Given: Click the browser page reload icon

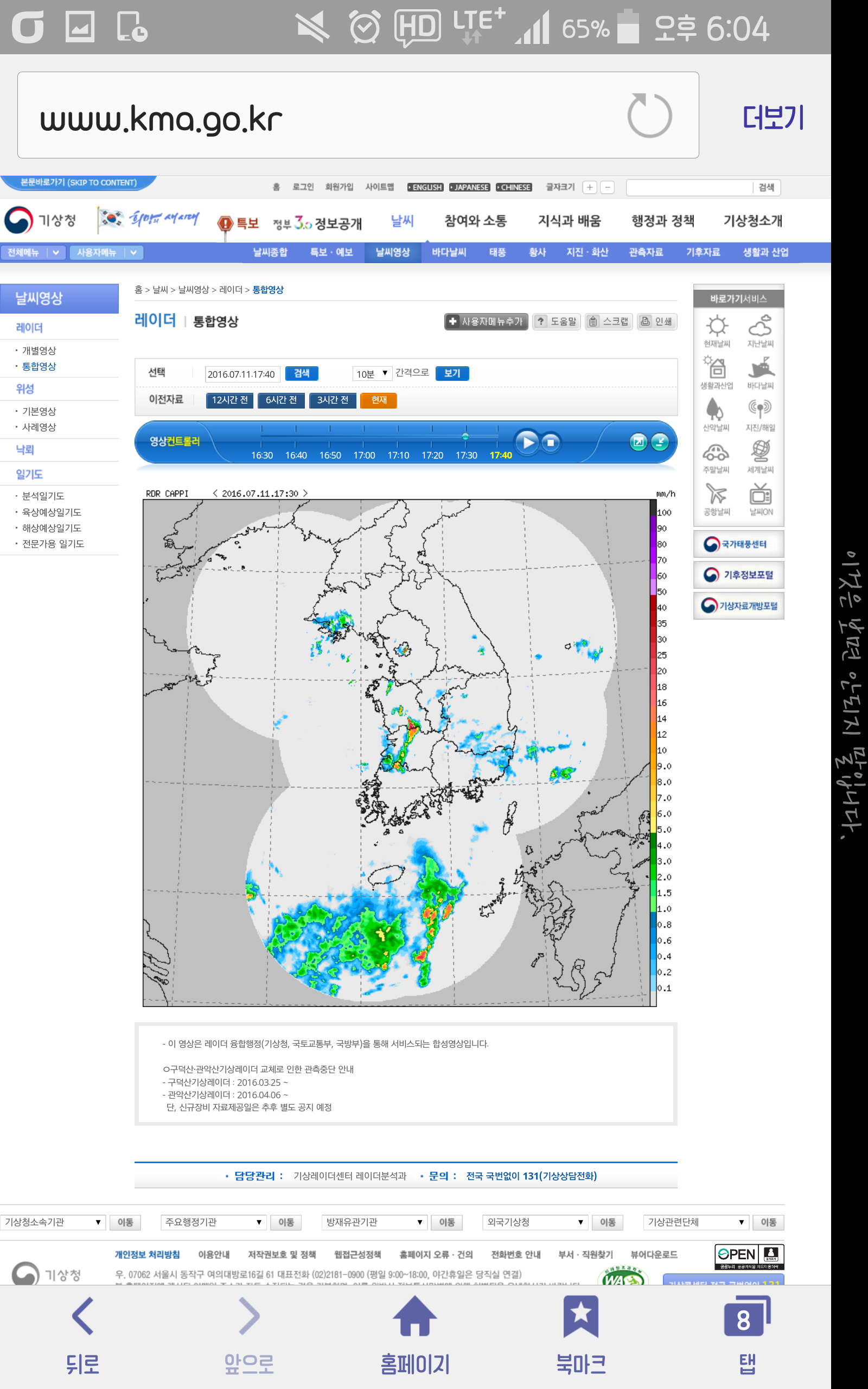Looking at the screenshot, I should click(649, 116).
